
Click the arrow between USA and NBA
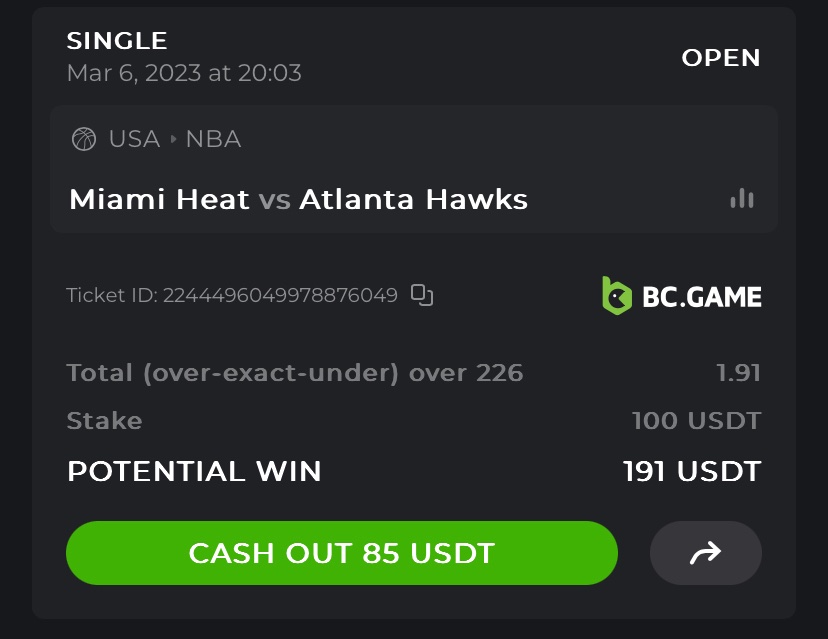point(173,139)
